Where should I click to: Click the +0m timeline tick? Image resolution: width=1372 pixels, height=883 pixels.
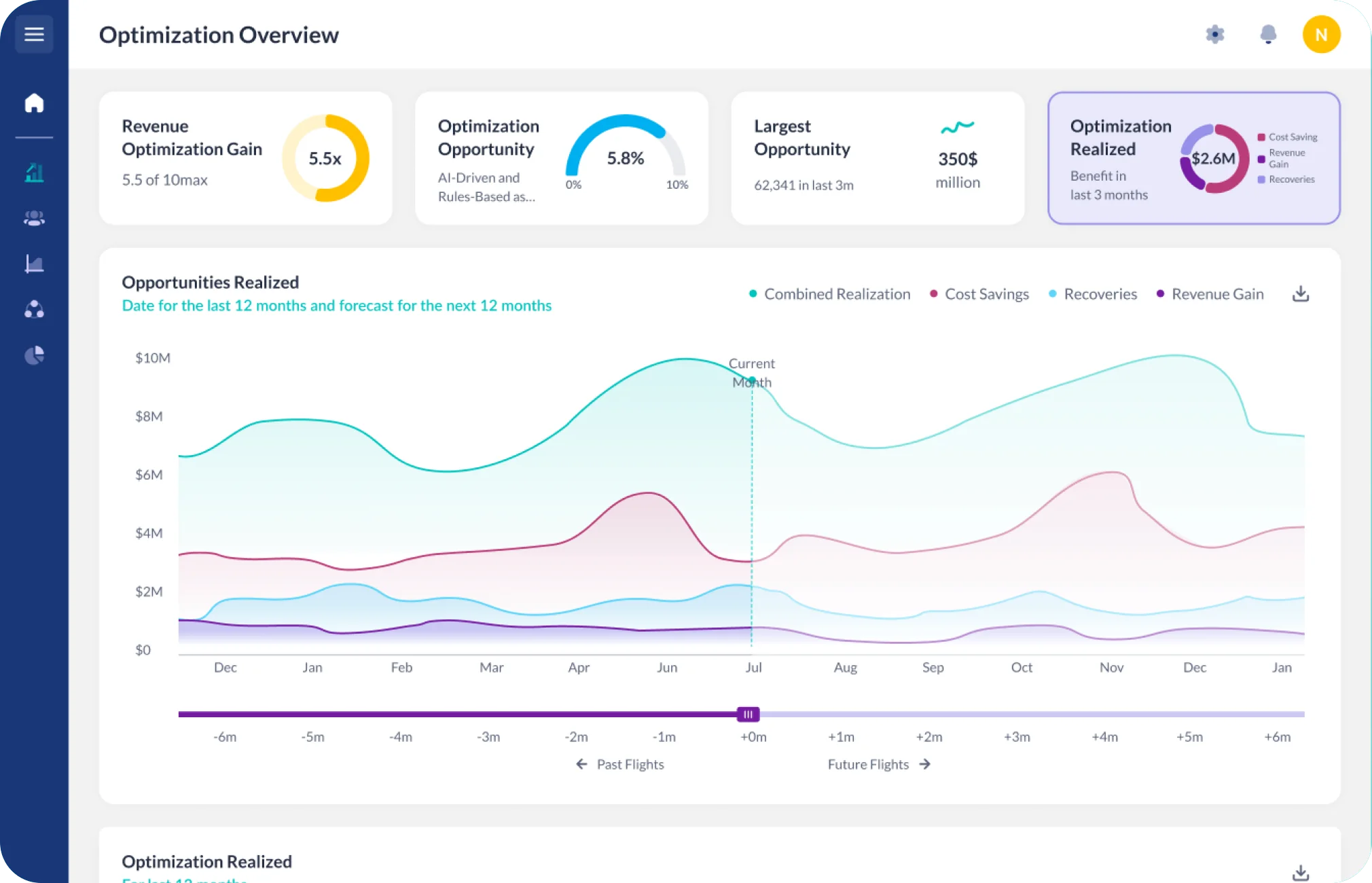tap(753, 737)
